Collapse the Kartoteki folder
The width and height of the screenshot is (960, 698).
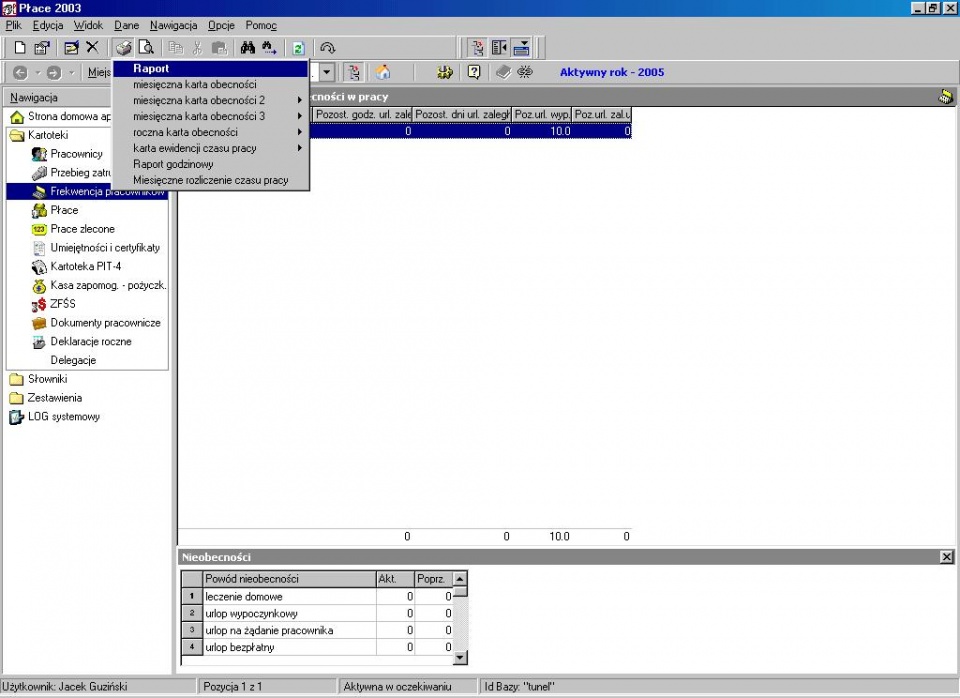[x=39, y=135]
